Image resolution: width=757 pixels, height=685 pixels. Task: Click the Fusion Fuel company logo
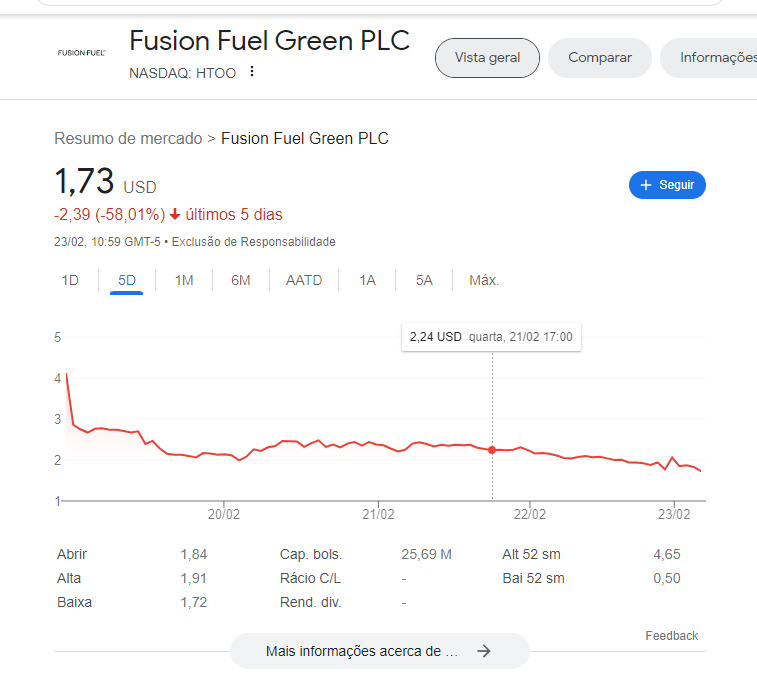click(82, 52)
